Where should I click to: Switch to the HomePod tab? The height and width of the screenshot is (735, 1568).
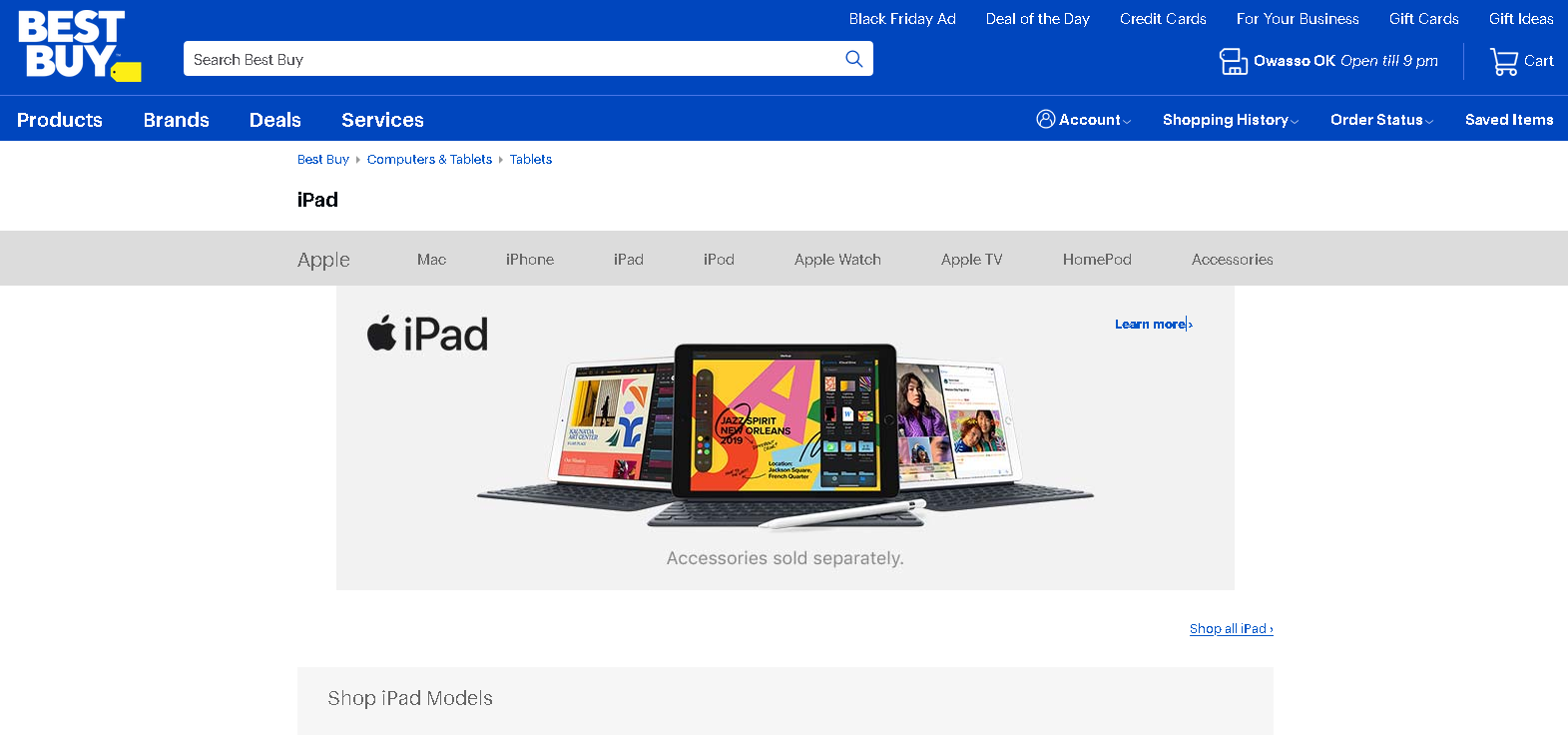tap(1096, 260)
